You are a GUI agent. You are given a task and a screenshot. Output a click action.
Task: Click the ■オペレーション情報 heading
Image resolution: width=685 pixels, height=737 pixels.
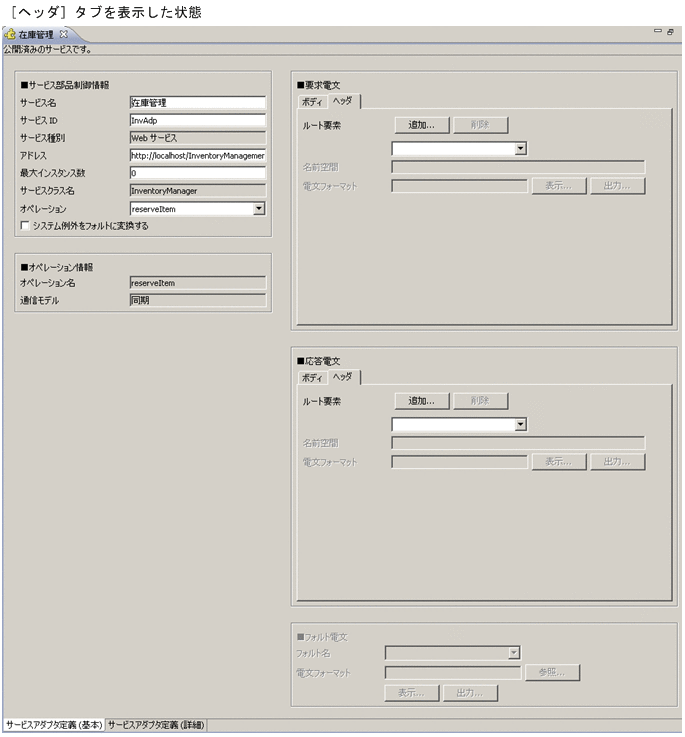[x=56, y=267]
